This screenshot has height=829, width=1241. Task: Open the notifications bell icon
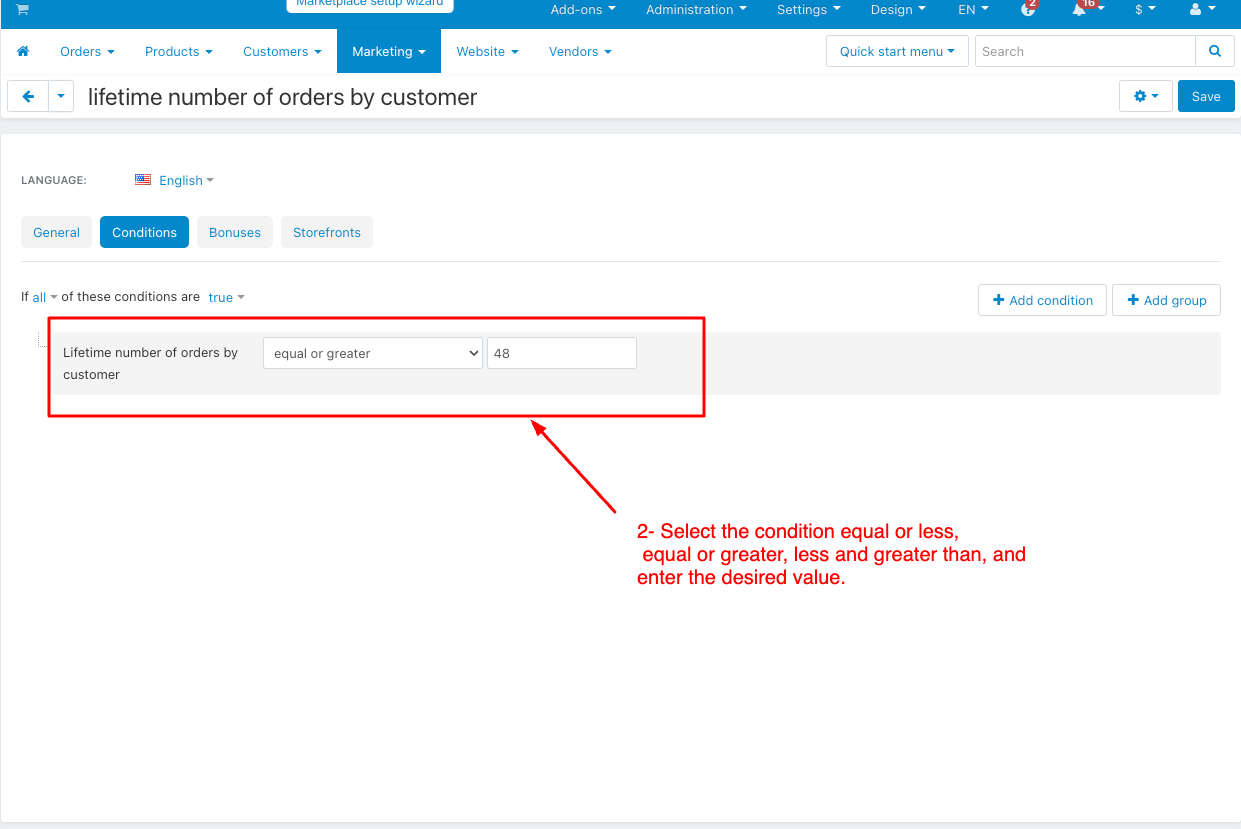[1080, 9]
